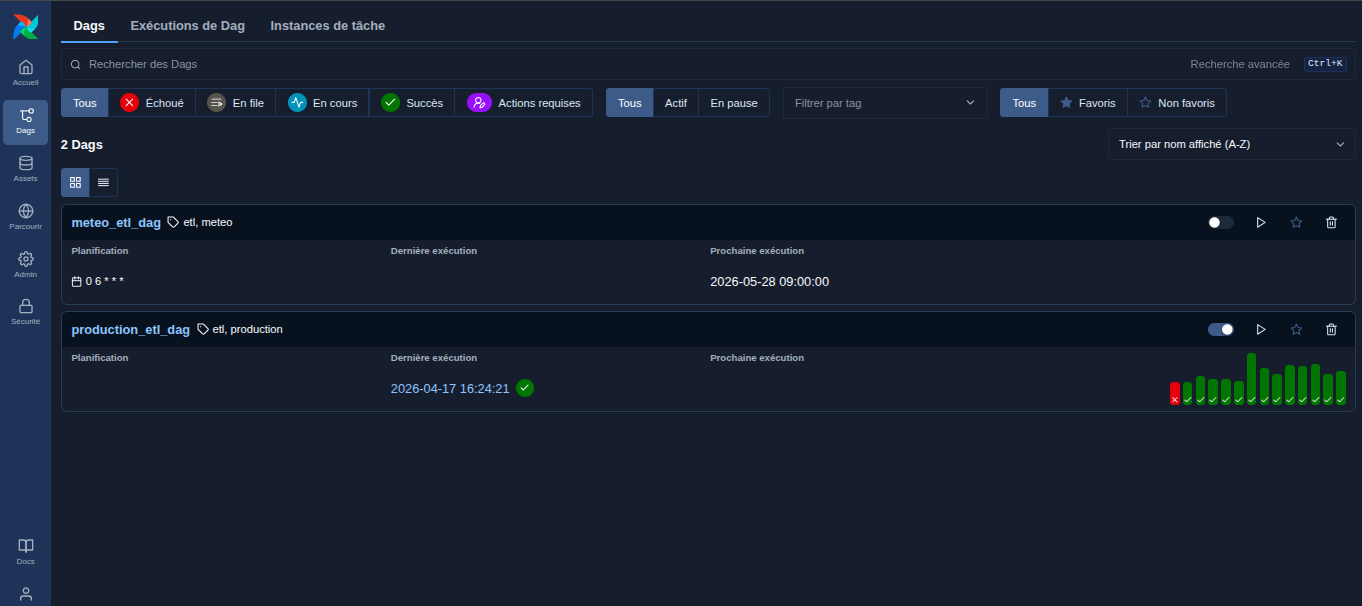
Task: Open the Sécurité sidebar menu
Action: click(x=26, y=313)
